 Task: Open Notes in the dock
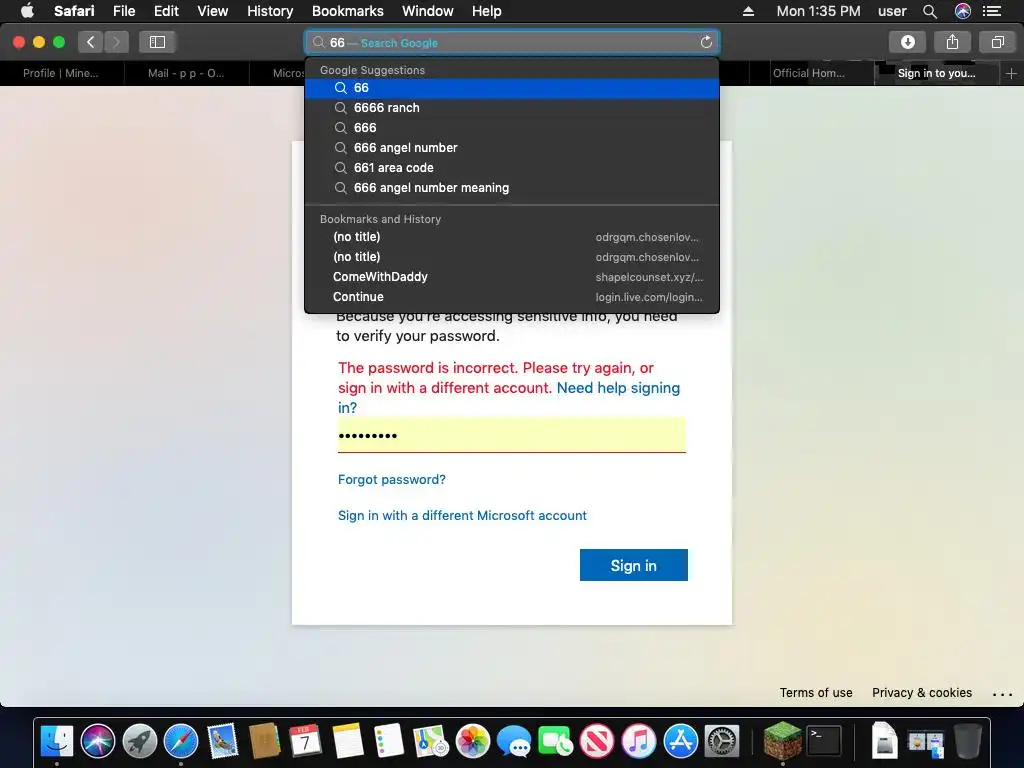tap(347, 741)
